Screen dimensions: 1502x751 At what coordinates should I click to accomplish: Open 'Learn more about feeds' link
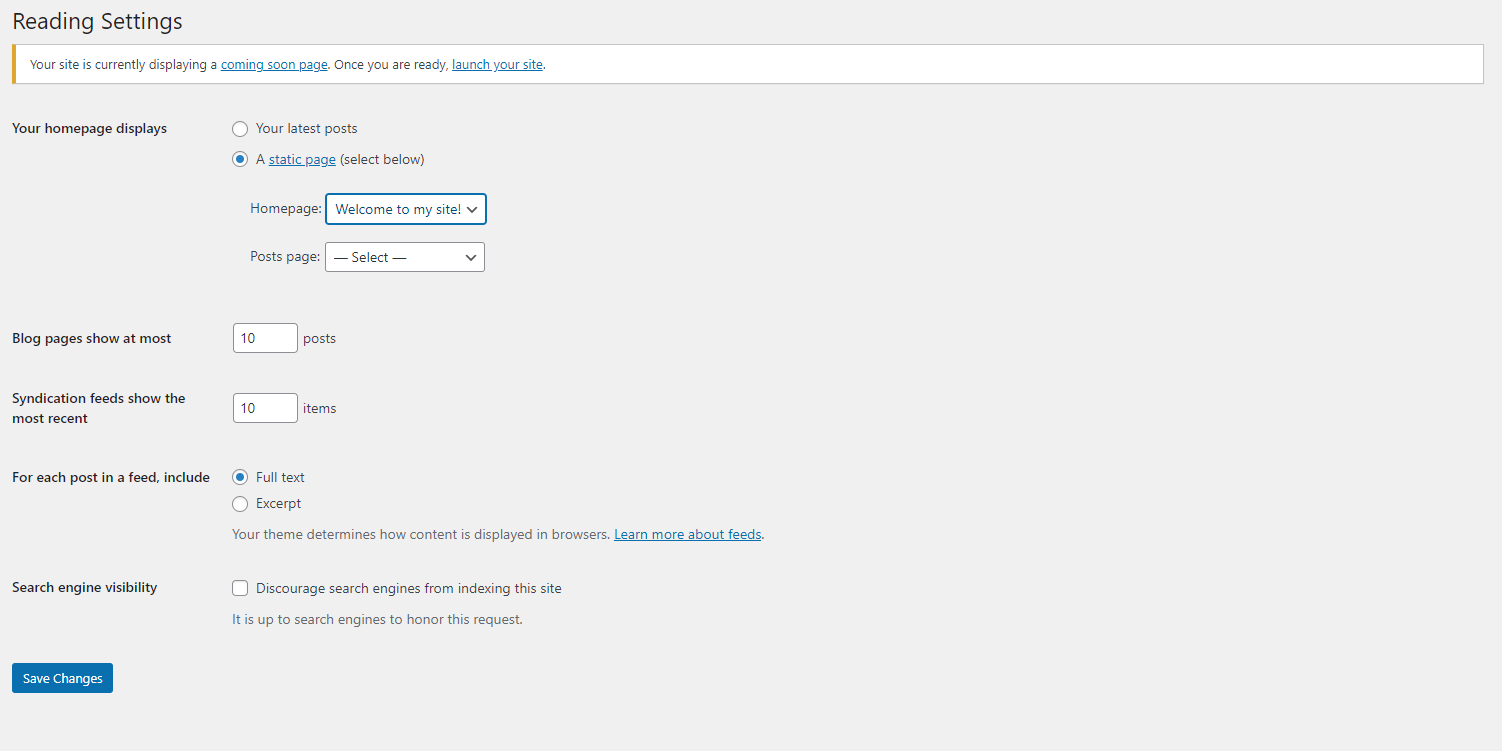(x=688, y=534)
